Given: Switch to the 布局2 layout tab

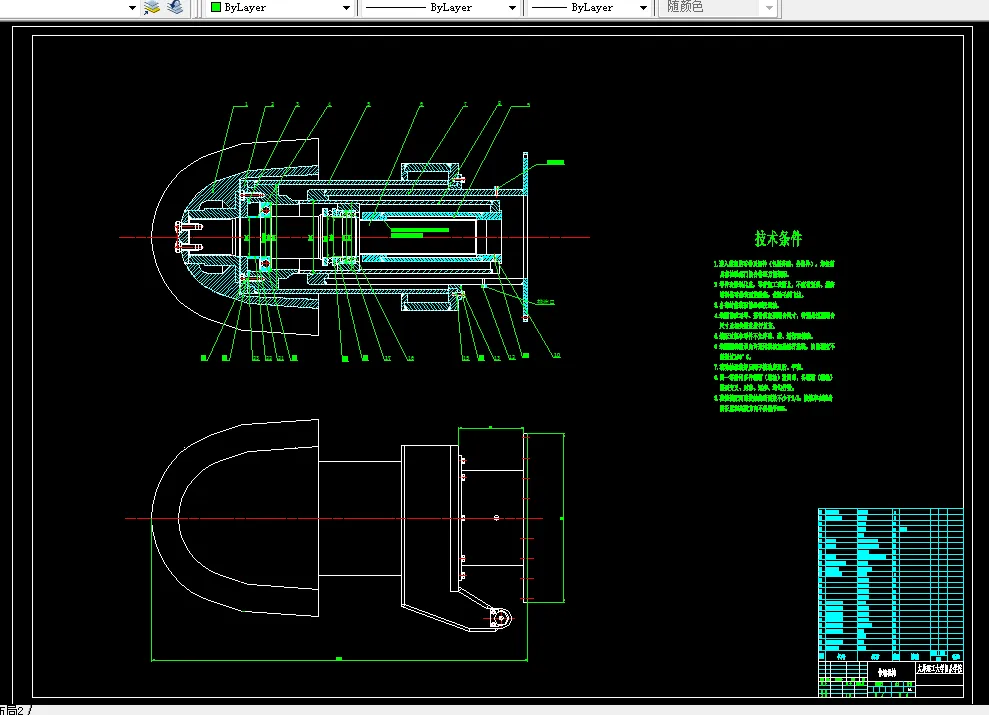Looking at the screenshot, I should click(12, 709).
